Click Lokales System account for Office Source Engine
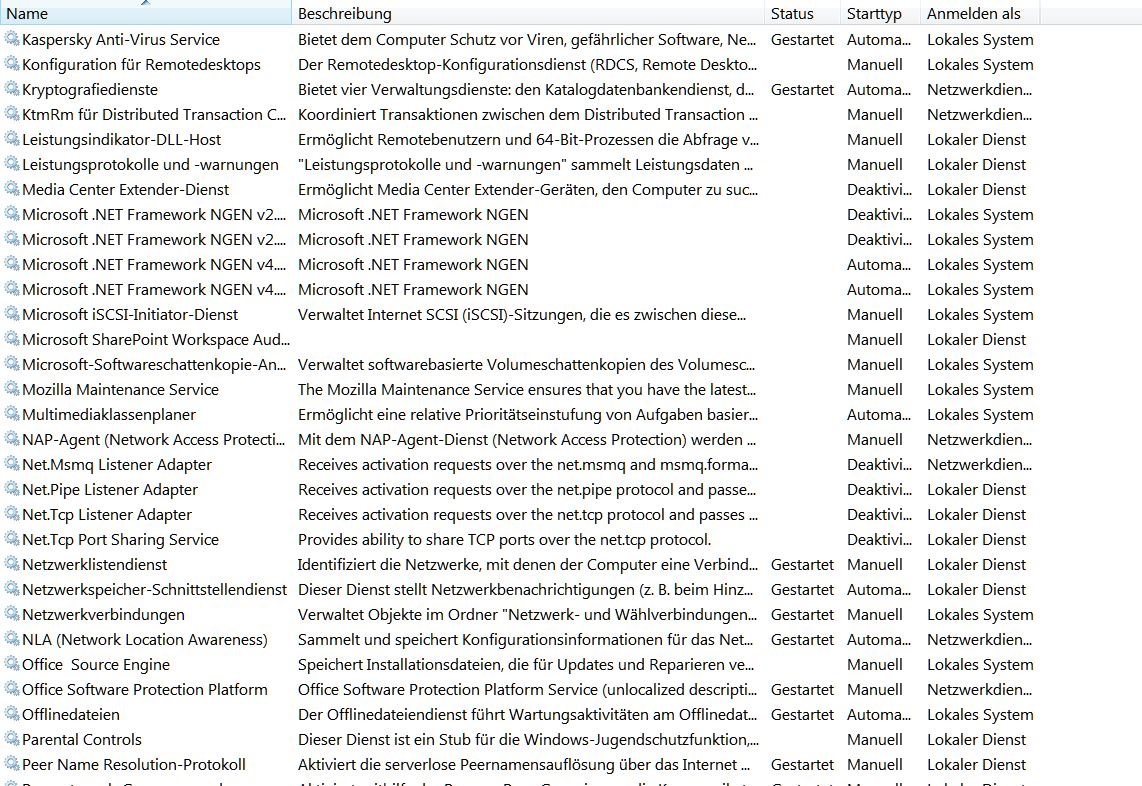Screen dimensions: 1142x786 (980, 664)
